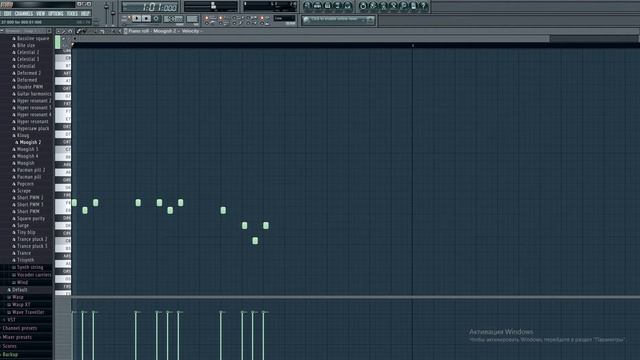Click the slider knob above the tempo panel
The height and width of the screenshot is (360, 640).
point(213,5)
